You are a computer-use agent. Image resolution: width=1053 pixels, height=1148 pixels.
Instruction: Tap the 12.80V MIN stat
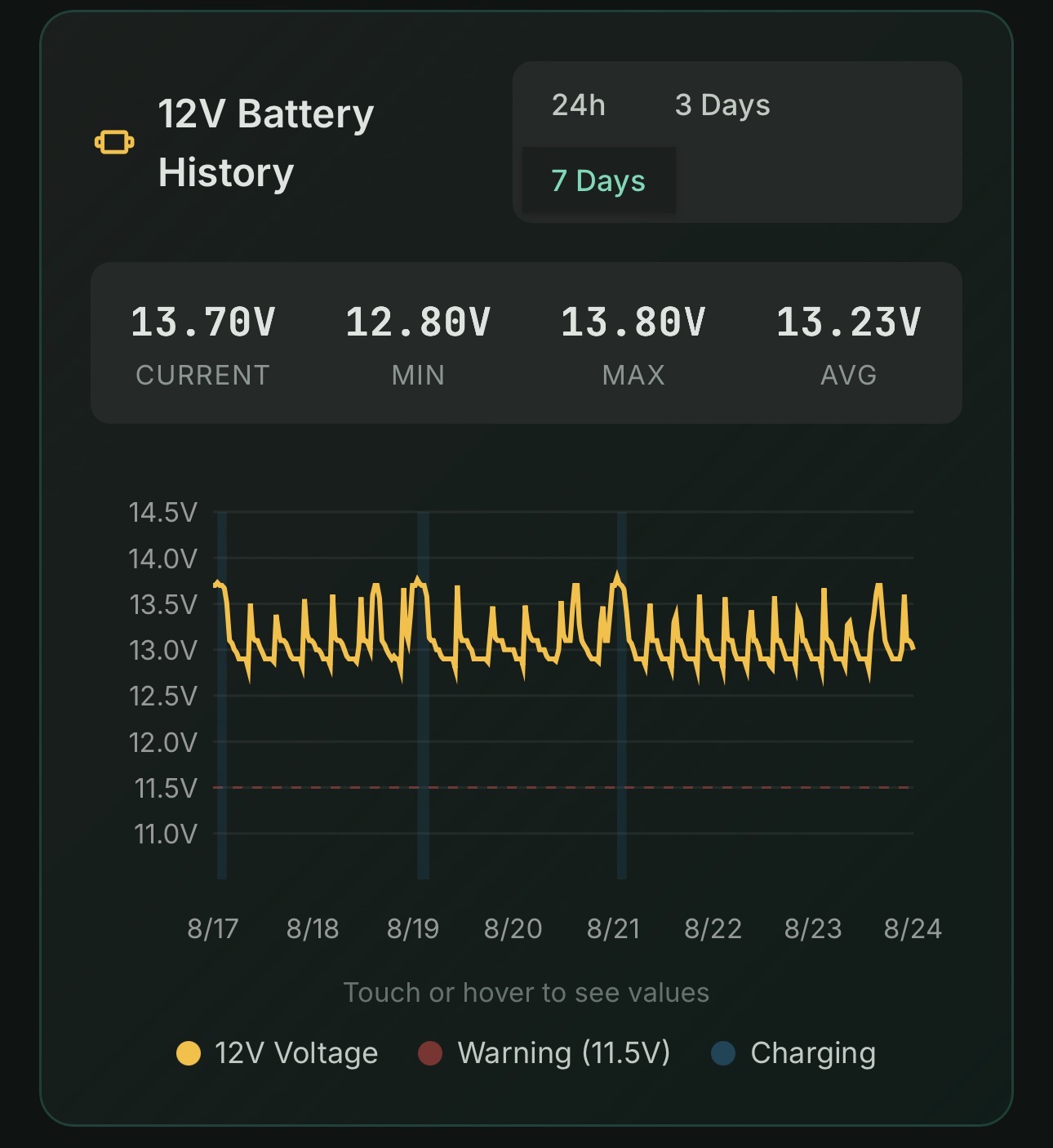[418, 345]
